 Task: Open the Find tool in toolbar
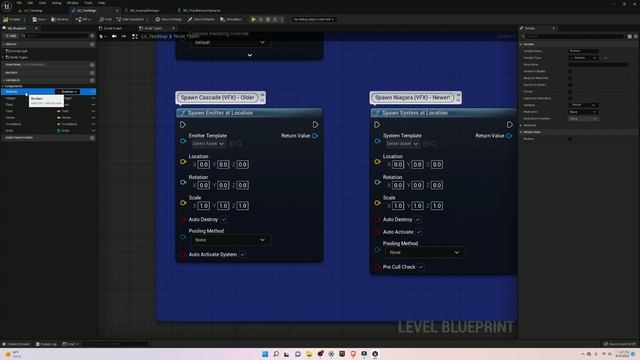(106, 19)
